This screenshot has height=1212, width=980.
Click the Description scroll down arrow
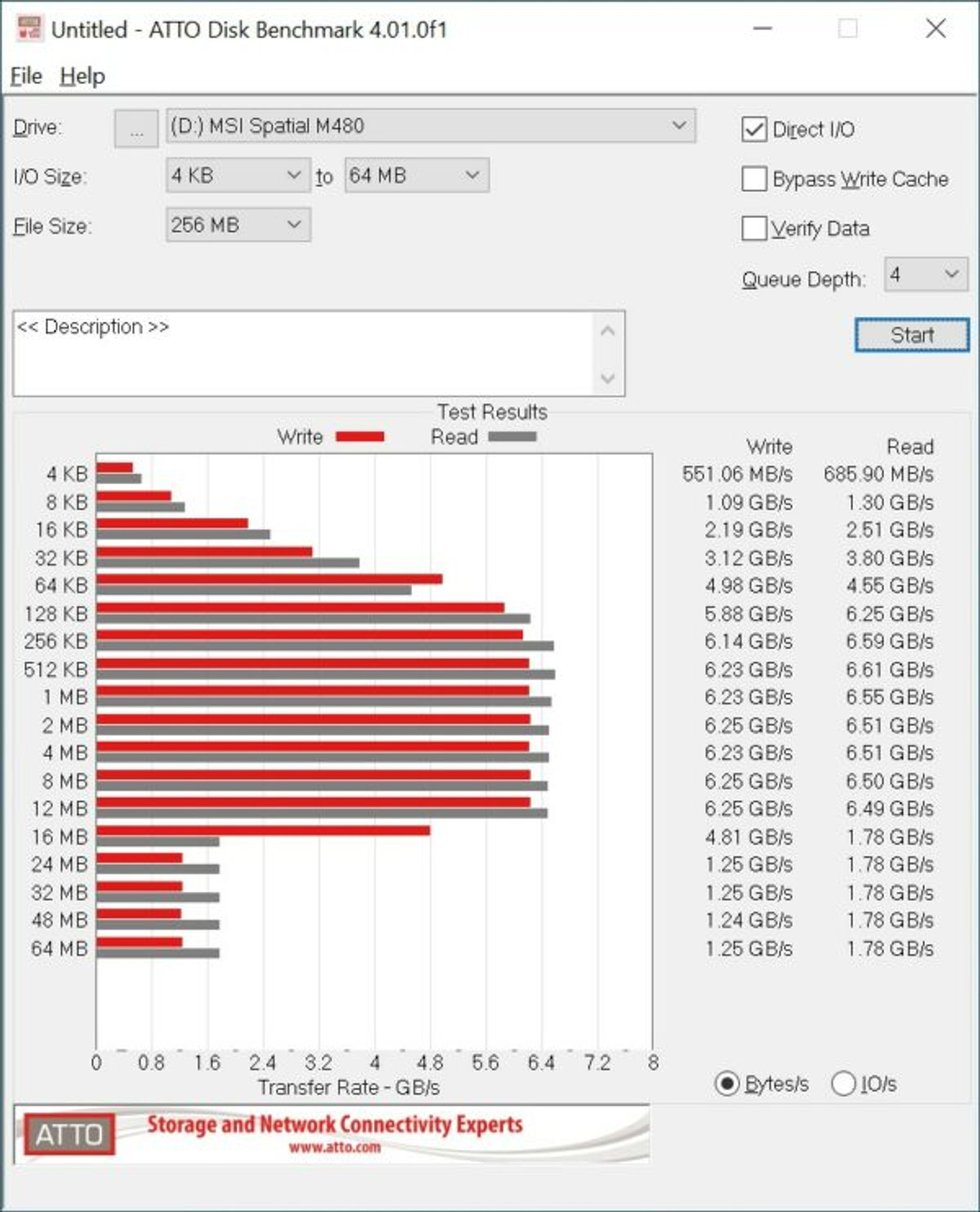coord(608,378)
